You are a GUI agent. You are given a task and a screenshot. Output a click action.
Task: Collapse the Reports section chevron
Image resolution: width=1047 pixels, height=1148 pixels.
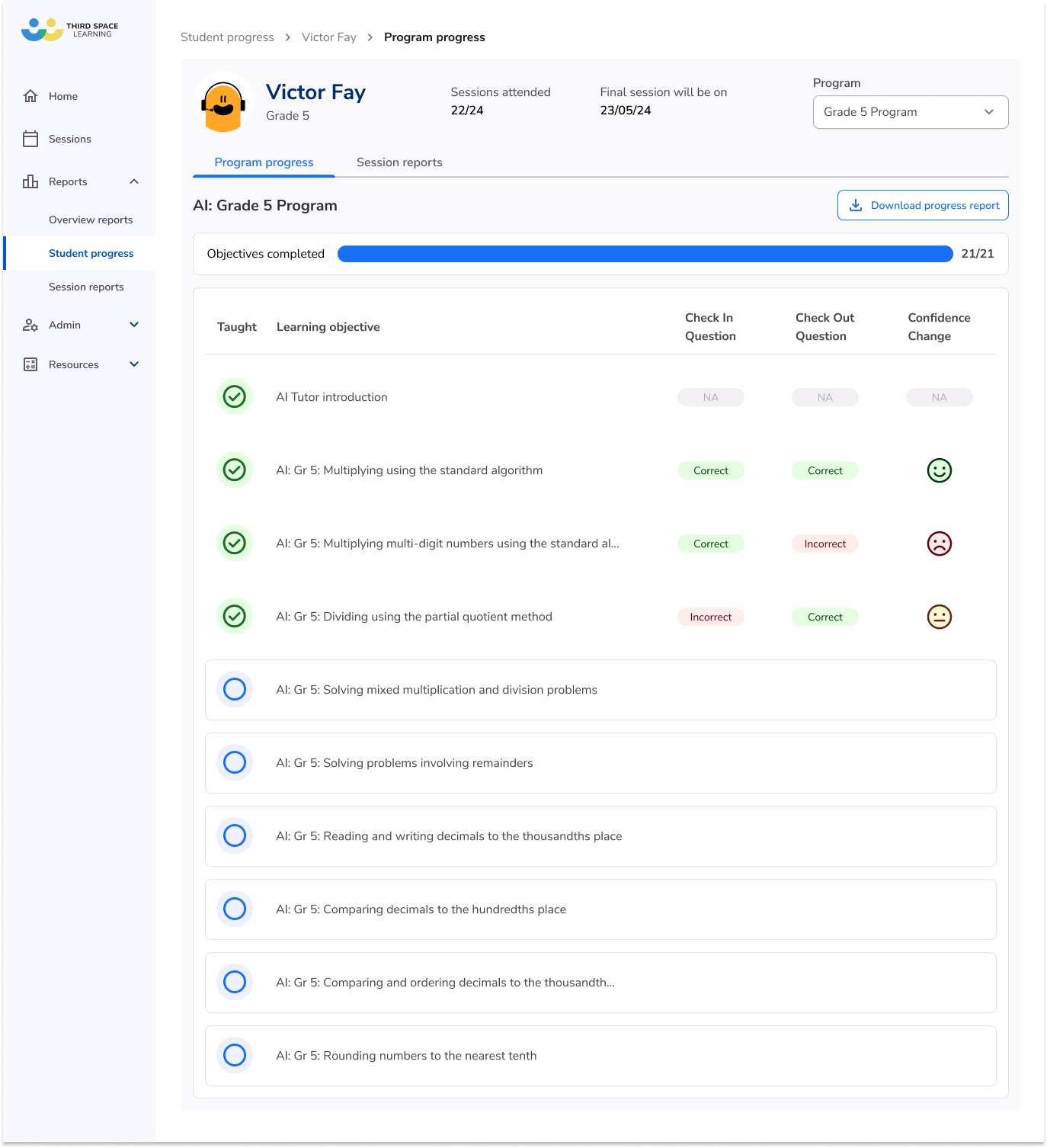pos(134,181)
